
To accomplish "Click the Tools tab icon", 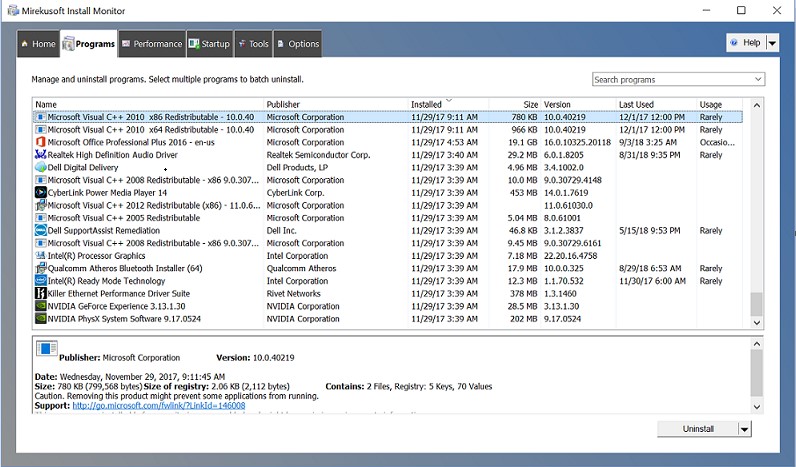I will pos(242,44).
